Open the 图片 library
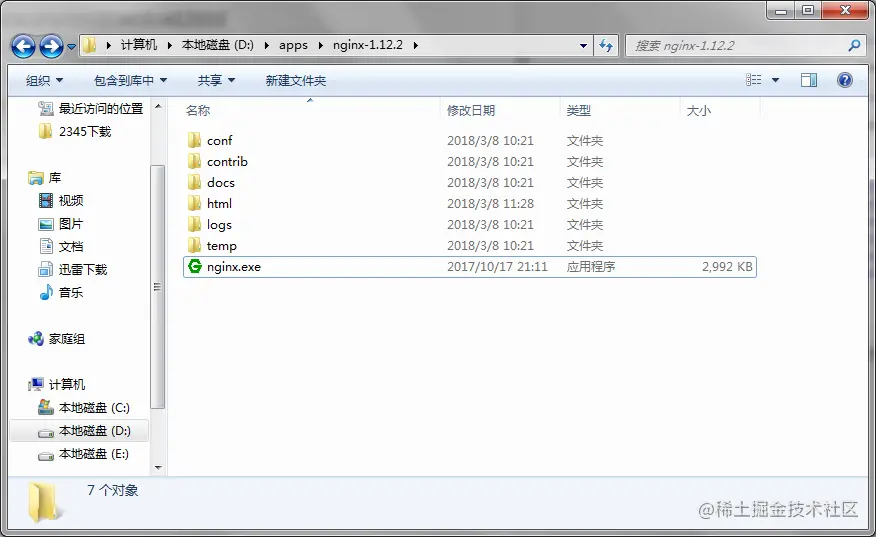Screen dimensions: 876x537 tap(70, 224)
